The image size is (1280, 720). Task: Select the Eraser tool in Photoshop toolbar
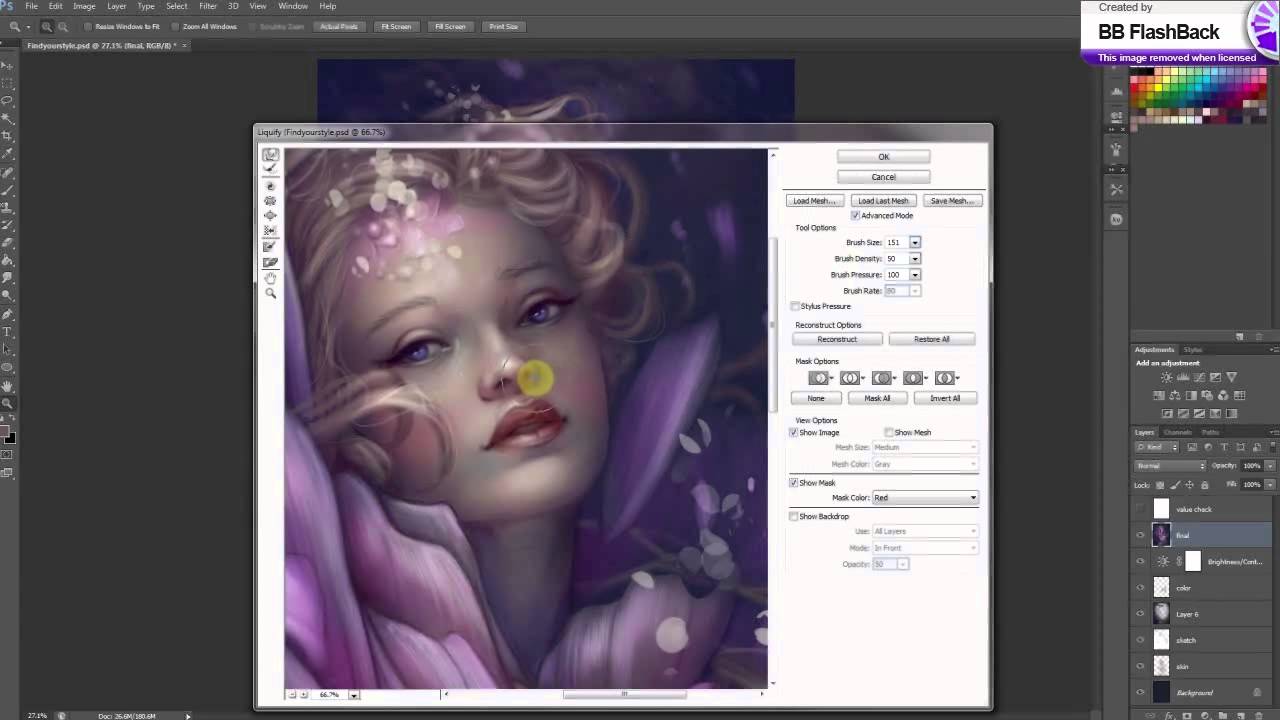click(7, 242)
